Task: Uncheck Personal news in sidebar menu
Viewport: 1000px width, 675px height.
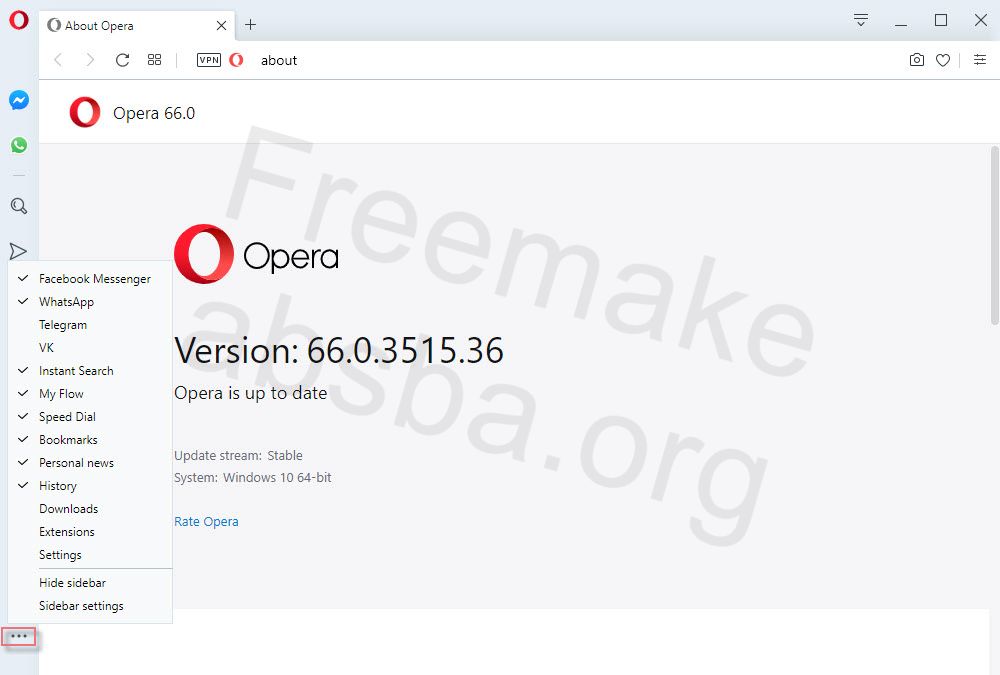Action: (x=90, y=463)
